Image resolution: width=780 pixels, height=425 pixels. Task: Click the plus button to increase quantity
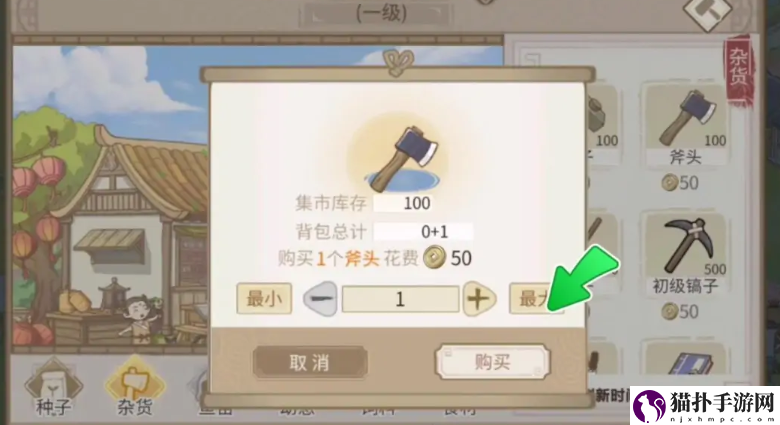point(479,299)
